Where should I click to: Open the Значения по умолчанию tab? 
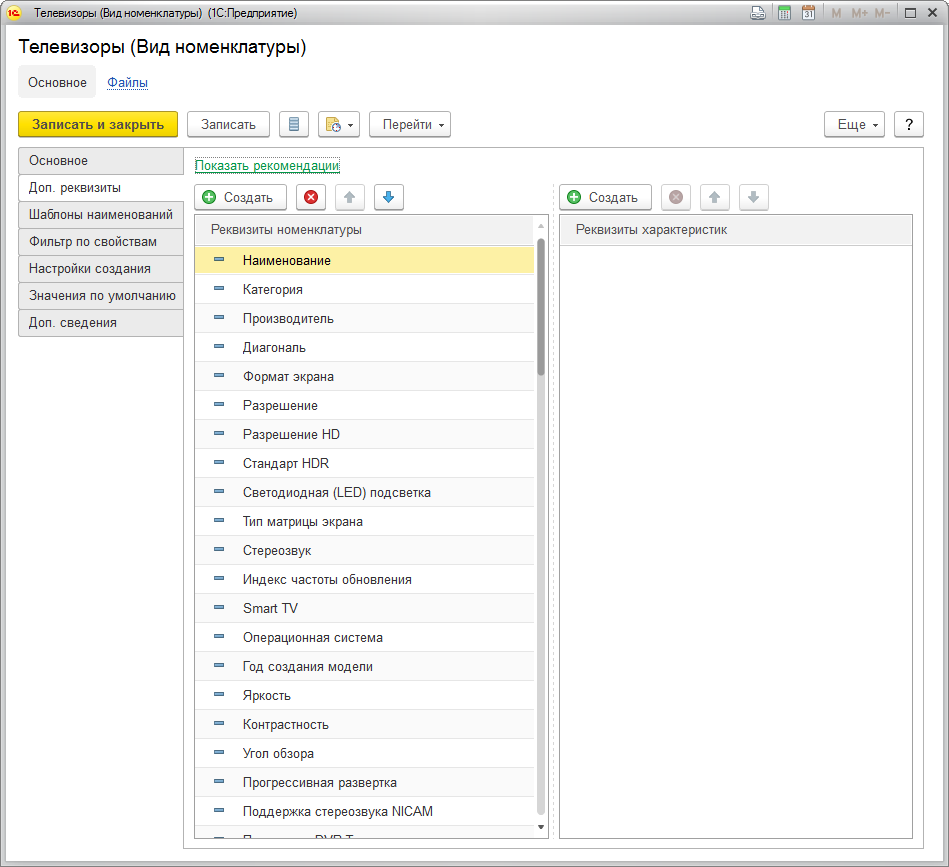101,296
